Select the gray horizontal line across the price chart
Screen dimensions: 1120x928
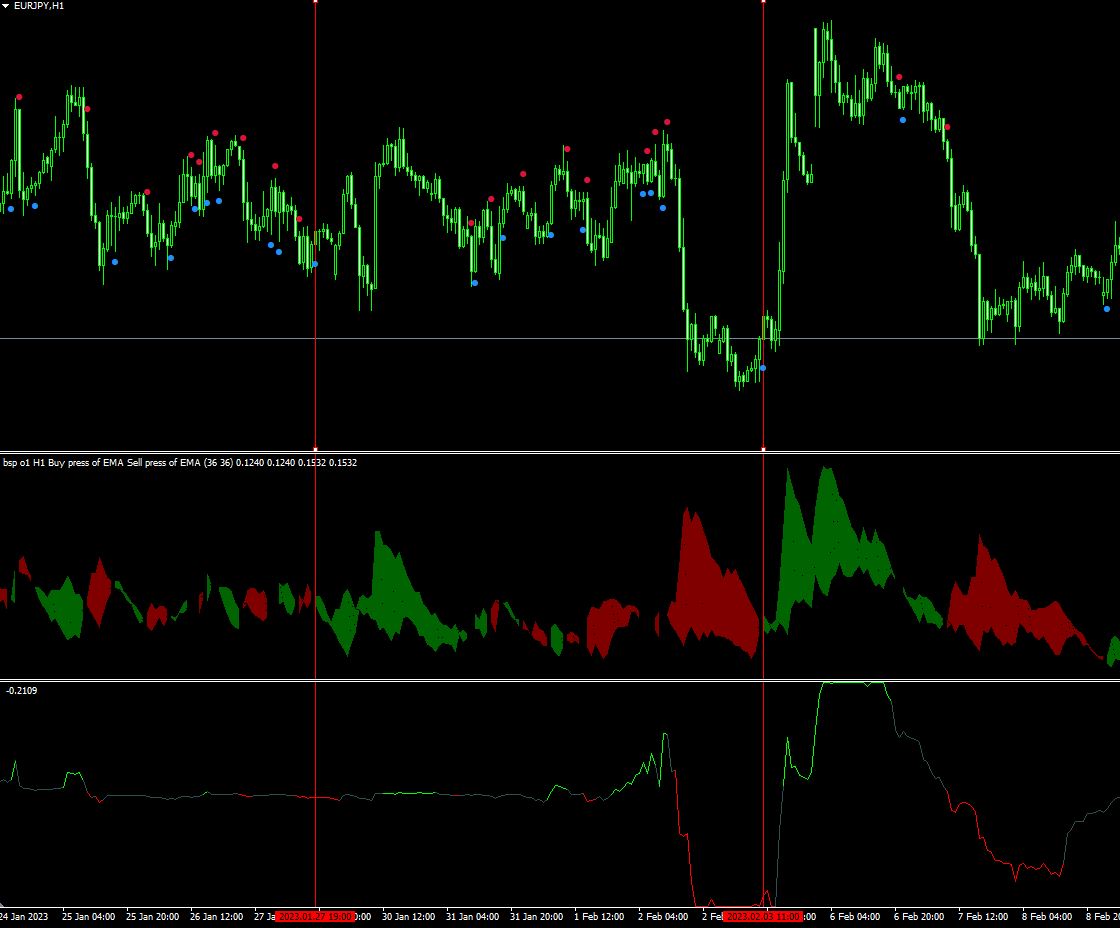pyautogui.click(x=560, y=339)
